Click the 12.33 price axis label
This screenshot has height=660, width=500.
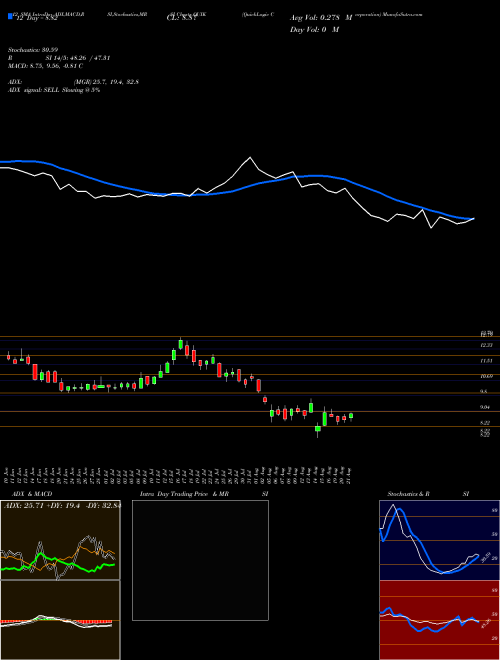(x=486, y=345)
